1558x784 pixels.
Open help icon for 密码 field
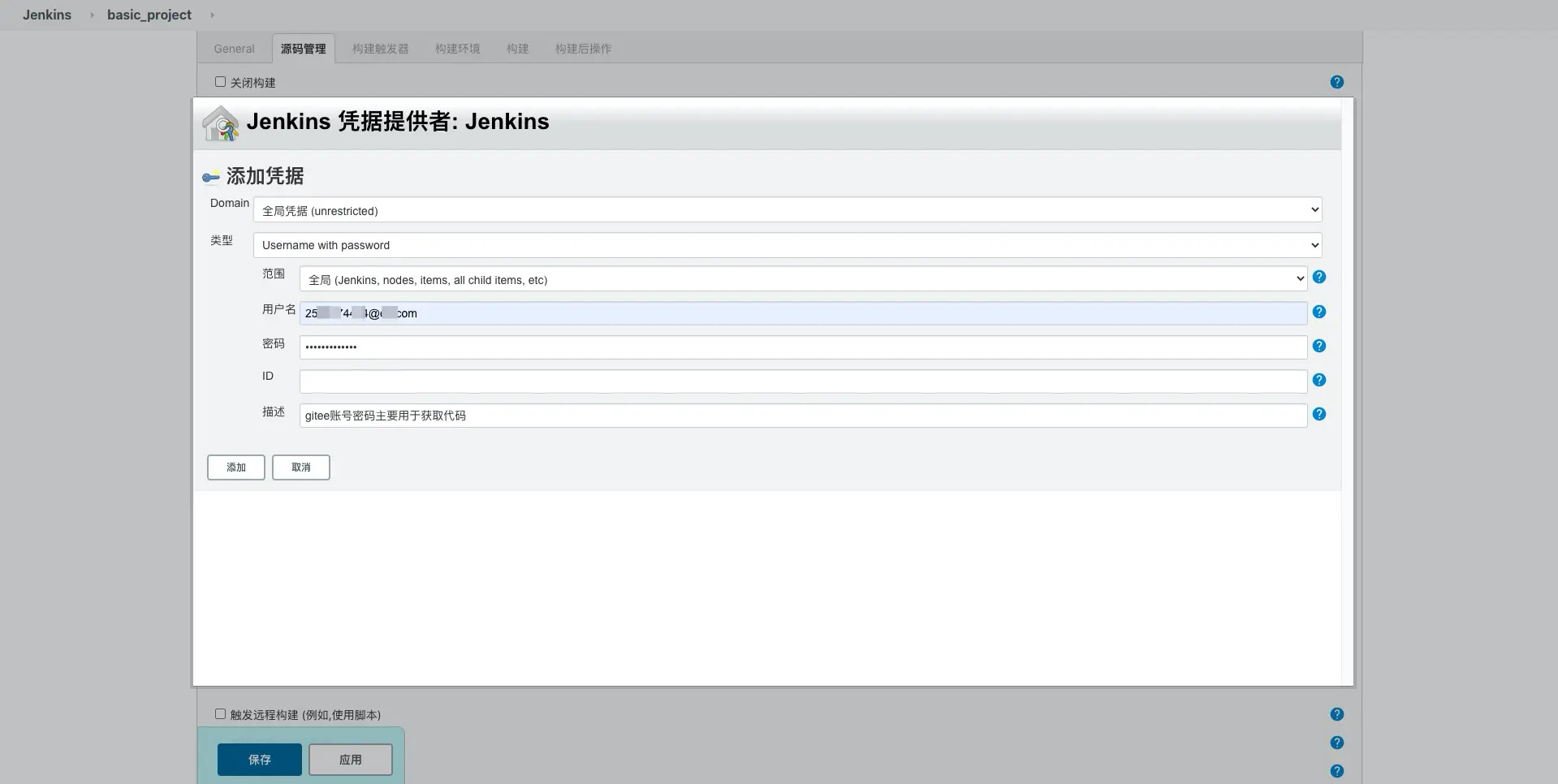(x=1319, y=346)
